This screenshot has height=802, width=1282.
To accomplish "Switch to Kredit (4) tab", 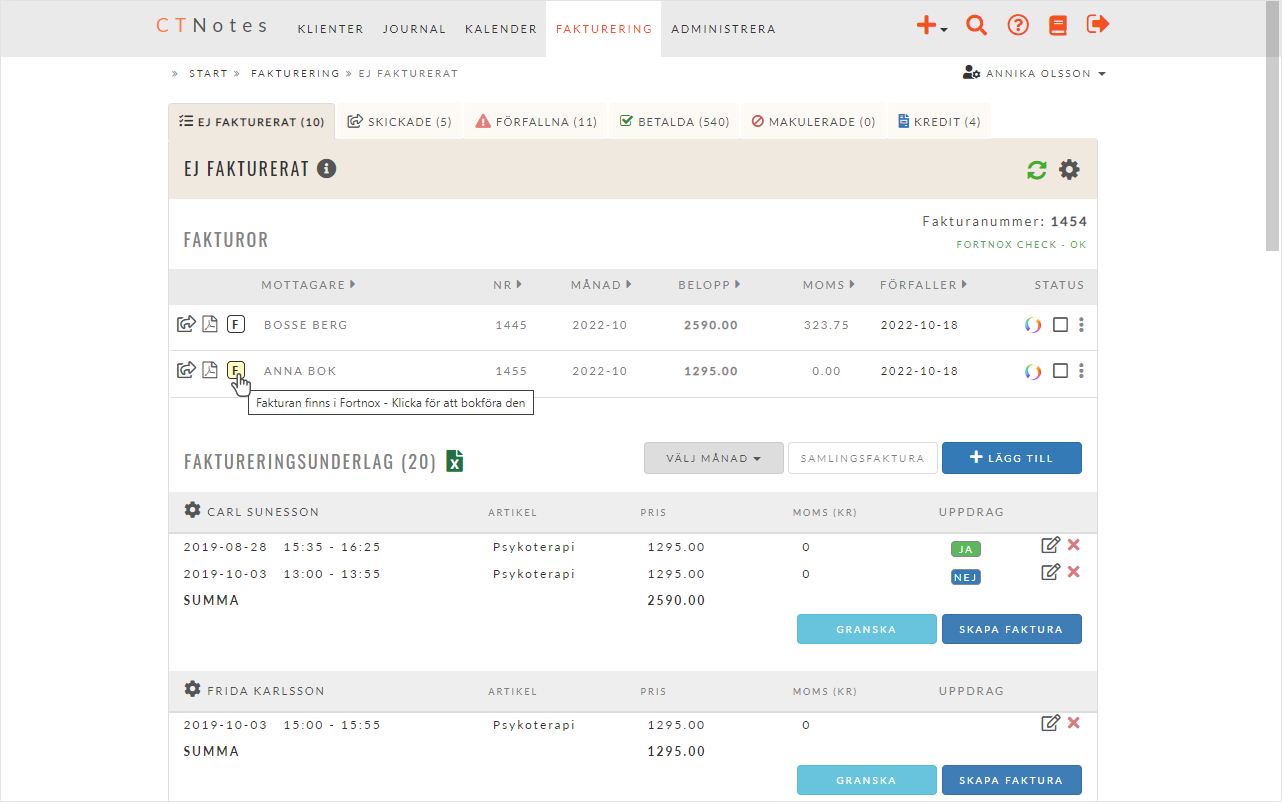I will coord(939,121).
